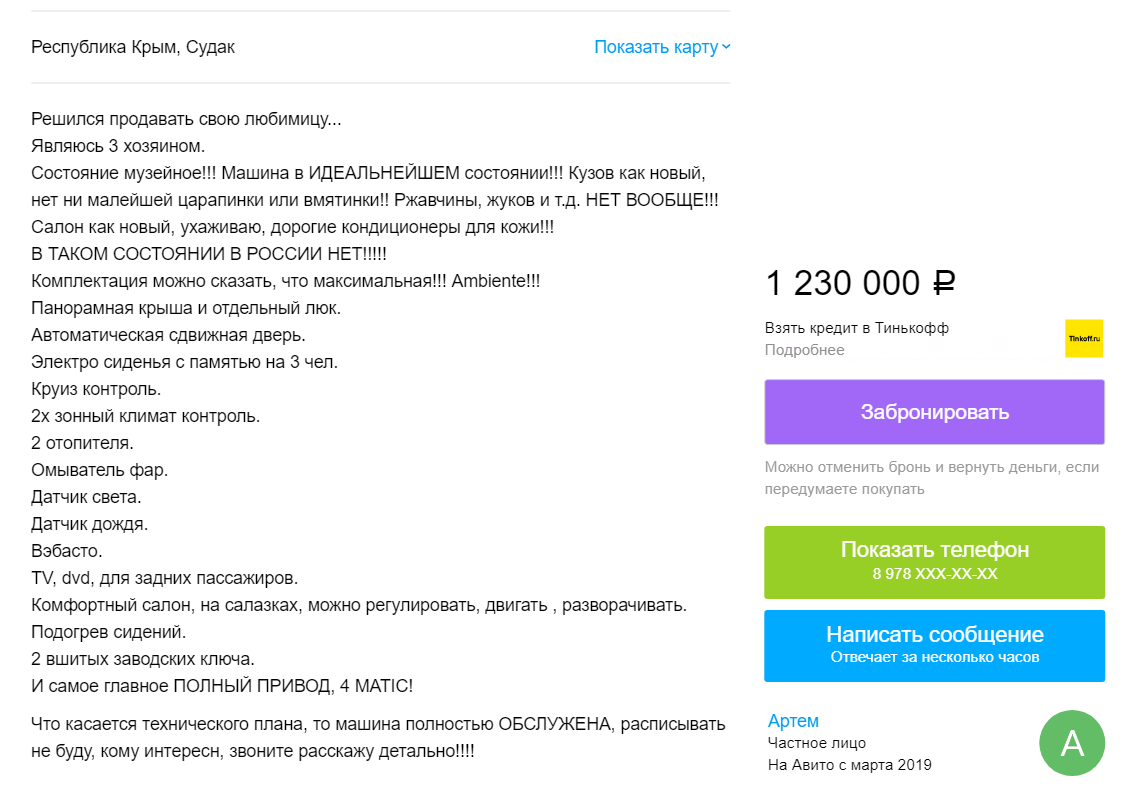
Task: Click Отвечает за несколько часов text
Action: (x=934, y=659)
